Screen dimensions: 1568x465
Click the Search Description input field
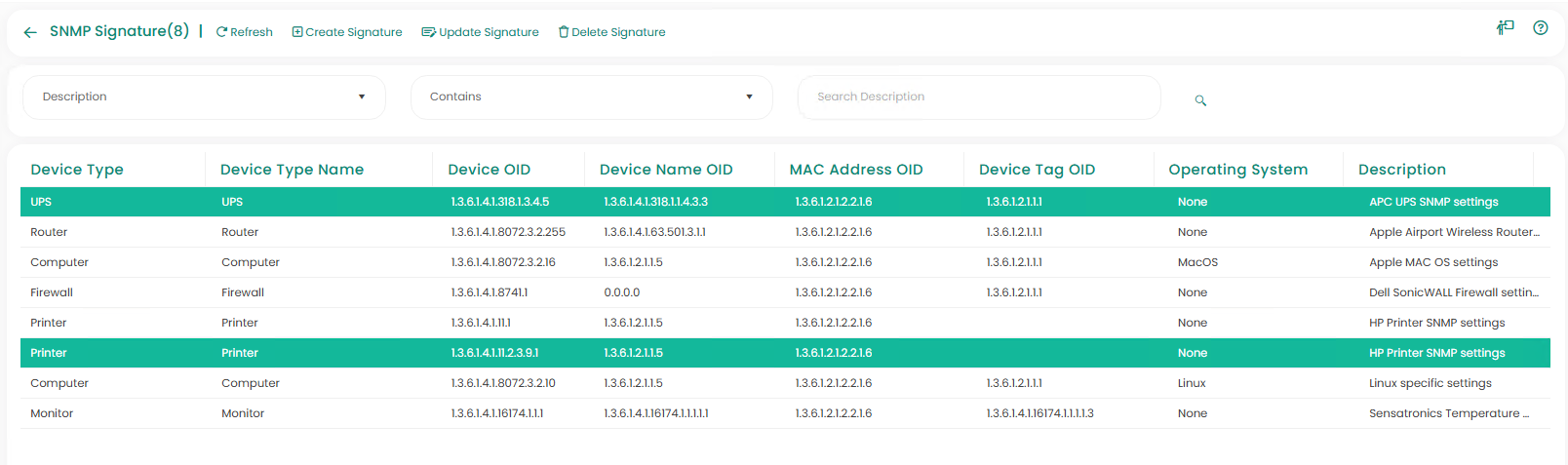pyautogui.click(x=978, y=97)
